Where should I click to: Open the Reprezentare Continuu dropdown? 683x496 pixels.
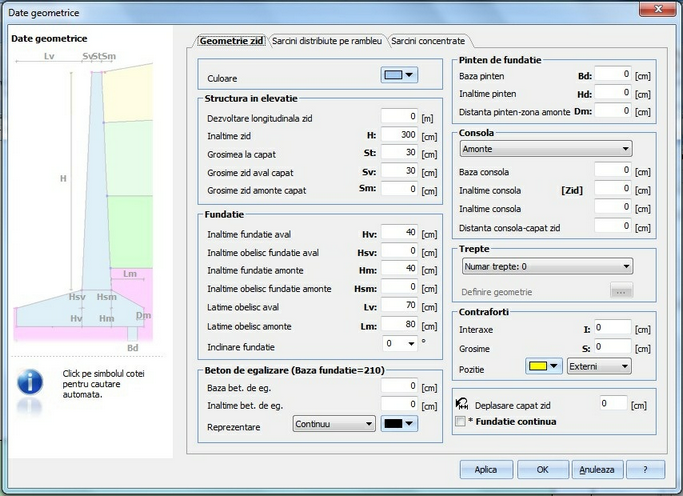(x=334, y=424)
